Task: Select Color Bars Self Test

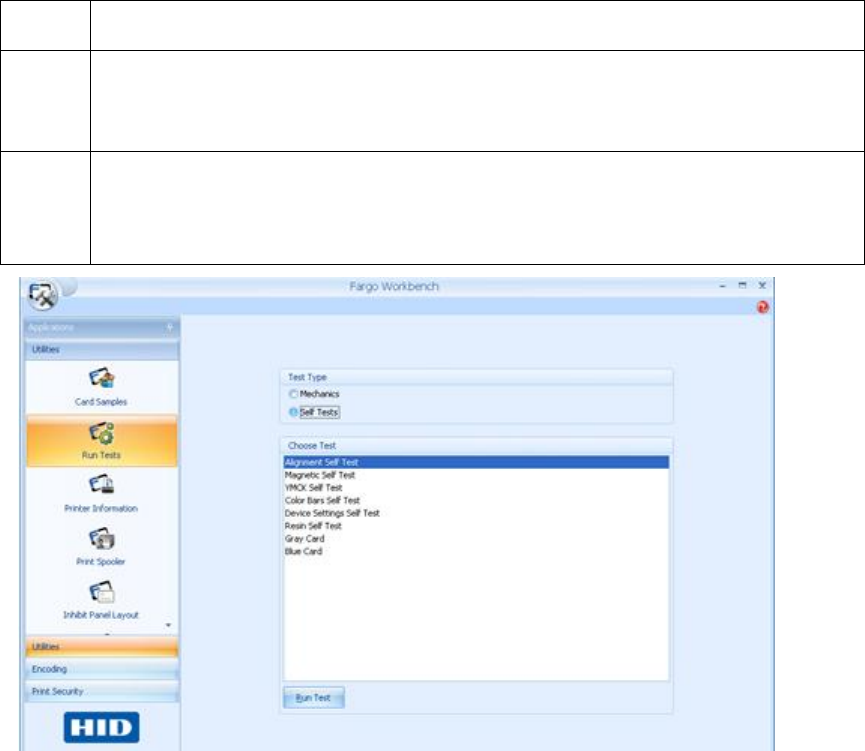Action: pyautogui.click(x=476, y=500)
